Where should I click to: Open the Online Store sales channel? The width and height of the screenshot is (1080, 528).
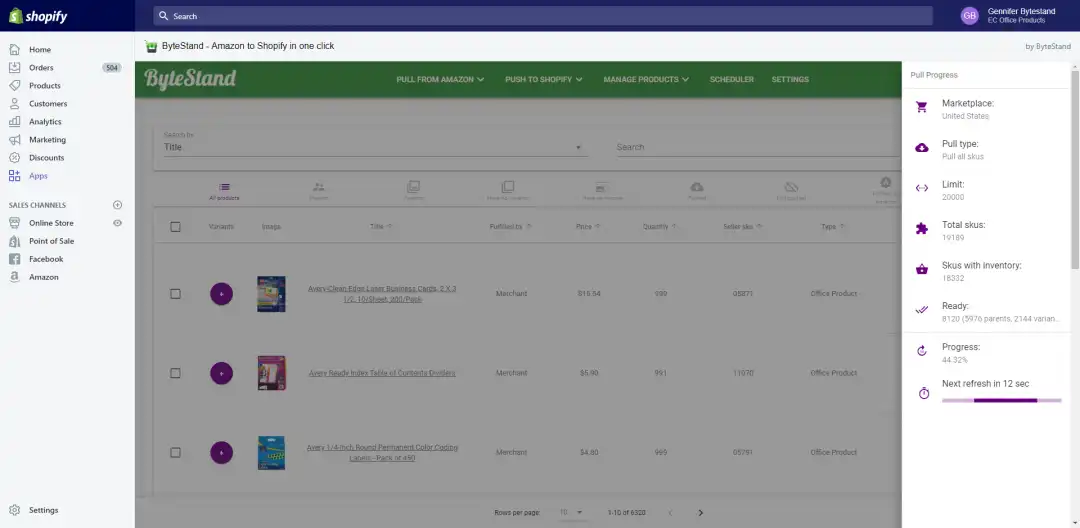[x=51, y=223]
